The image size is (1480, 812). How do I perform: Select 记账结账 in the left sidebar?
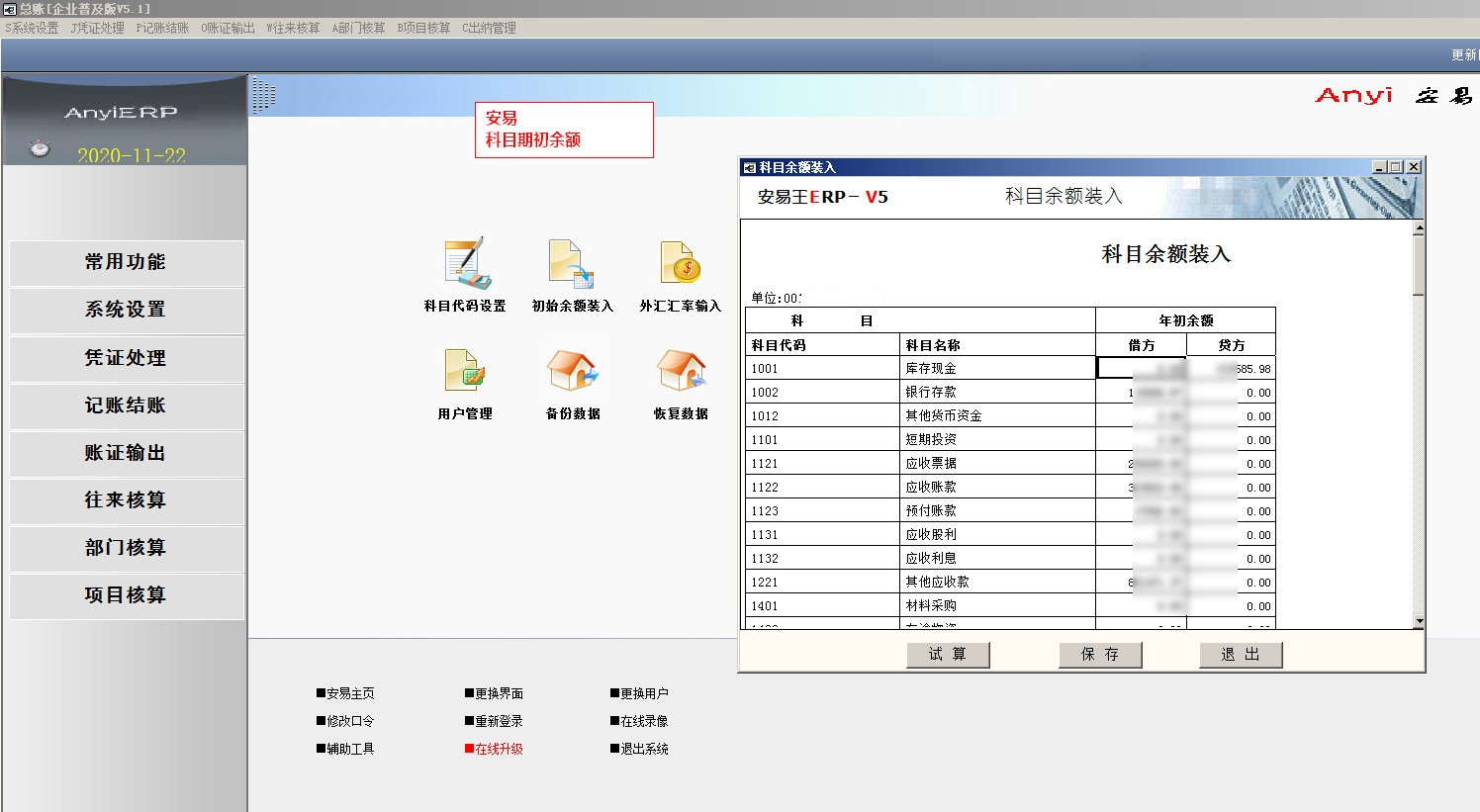pos(126,406)
